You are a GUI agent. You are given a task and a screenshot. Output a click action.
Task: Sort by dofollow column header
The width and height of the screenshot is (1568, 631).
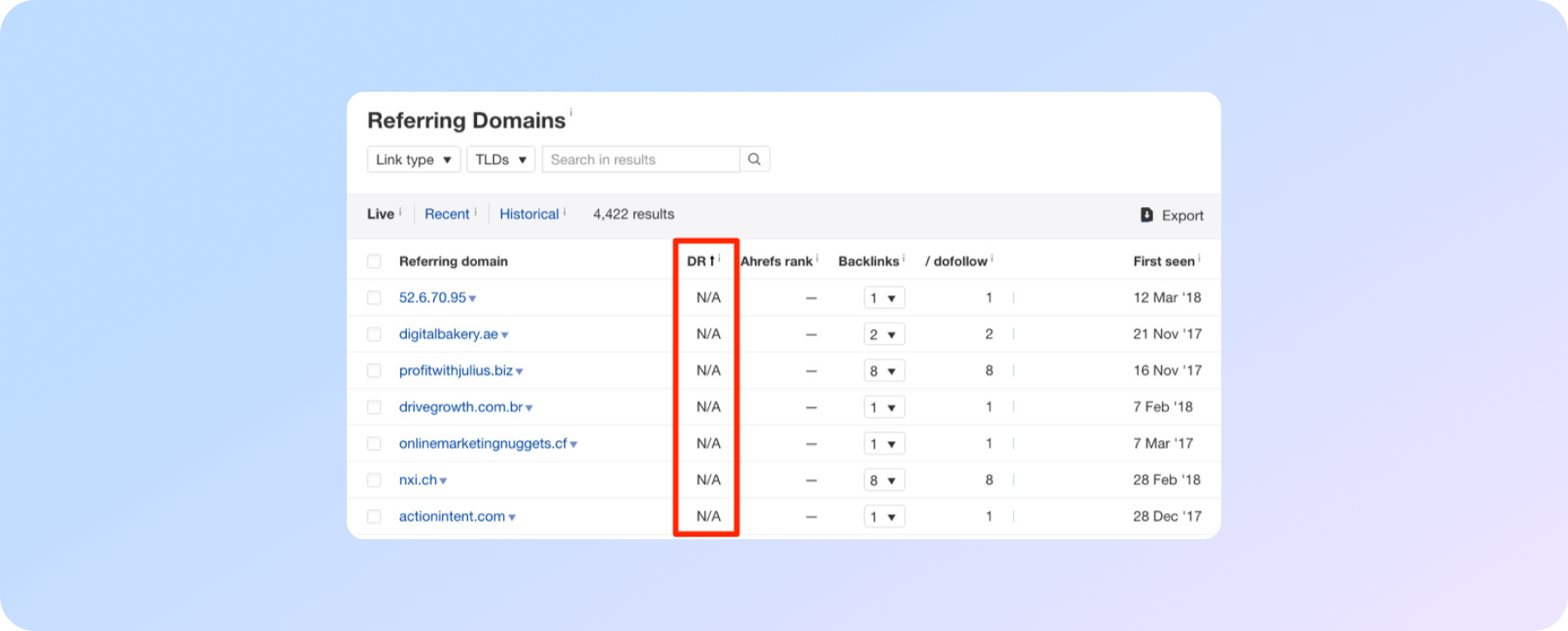pos(957,261)
